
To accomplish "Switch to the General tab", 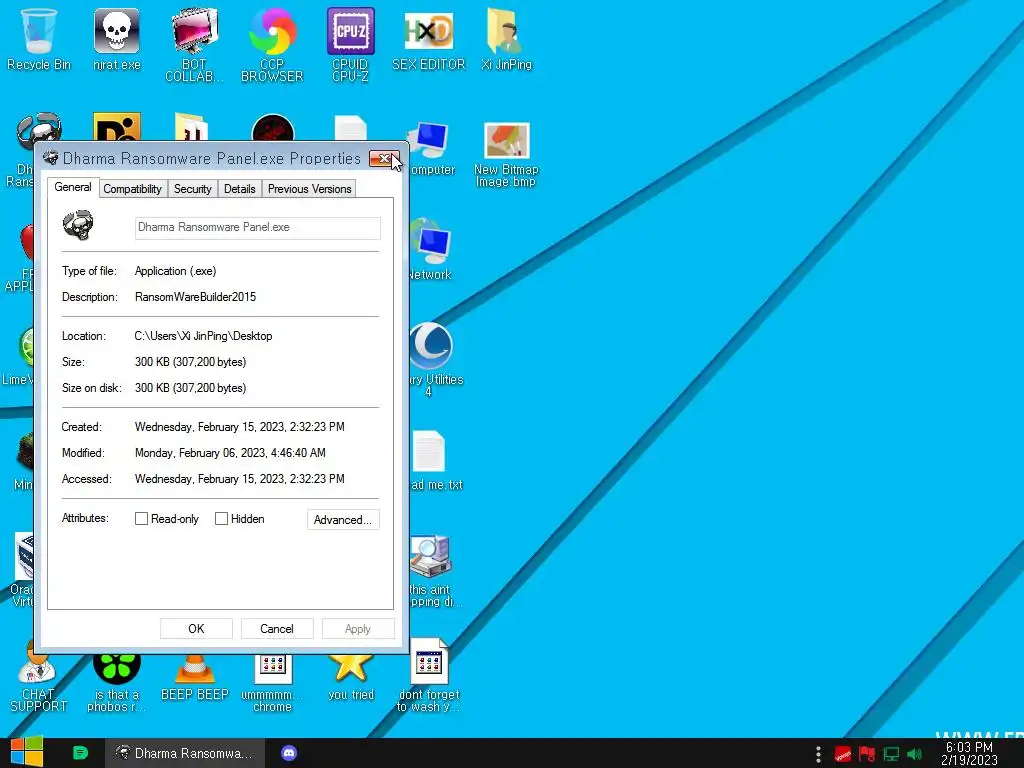I will pyautogui.click(x=73, y=187).
